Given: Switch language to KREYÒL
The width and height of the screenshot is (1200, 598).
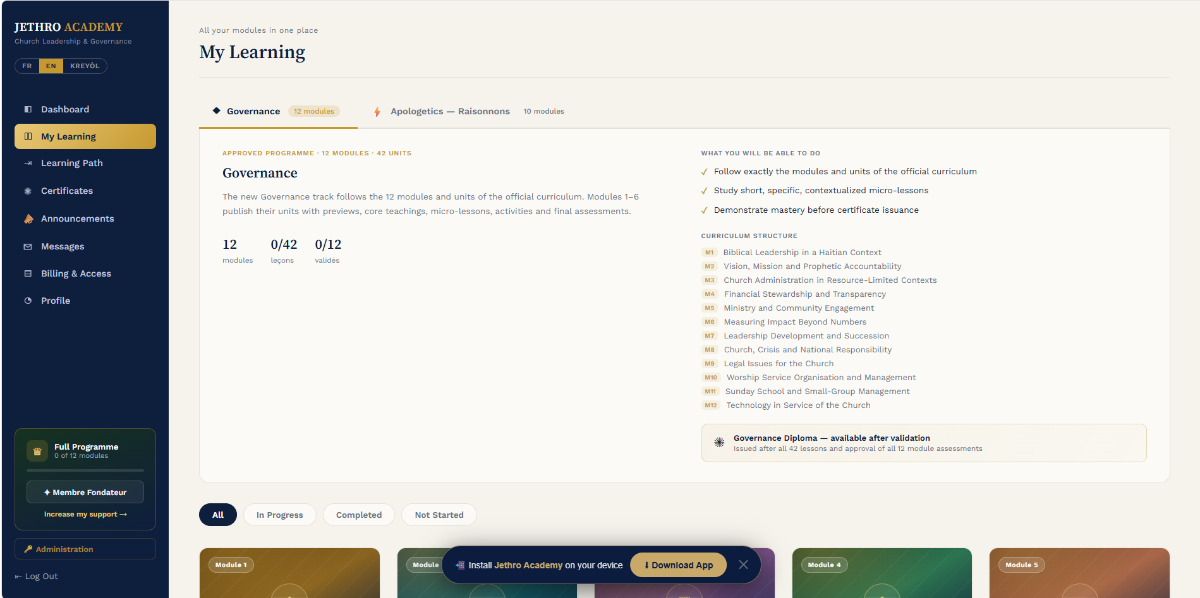Looking at the screenshot, I should point(85,66).
